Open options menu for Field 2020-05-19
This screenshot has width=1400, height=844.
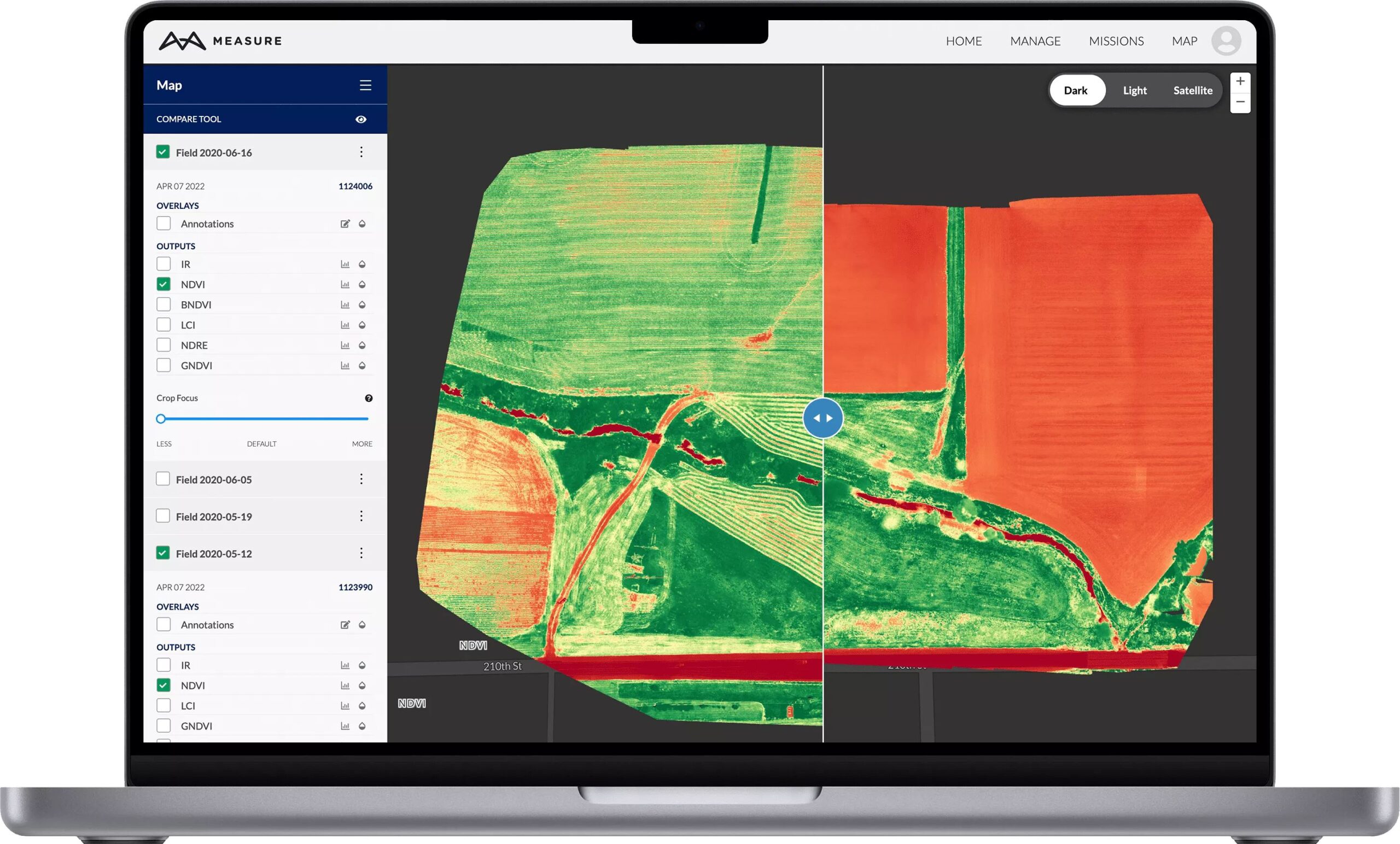(x=361, y=516)
